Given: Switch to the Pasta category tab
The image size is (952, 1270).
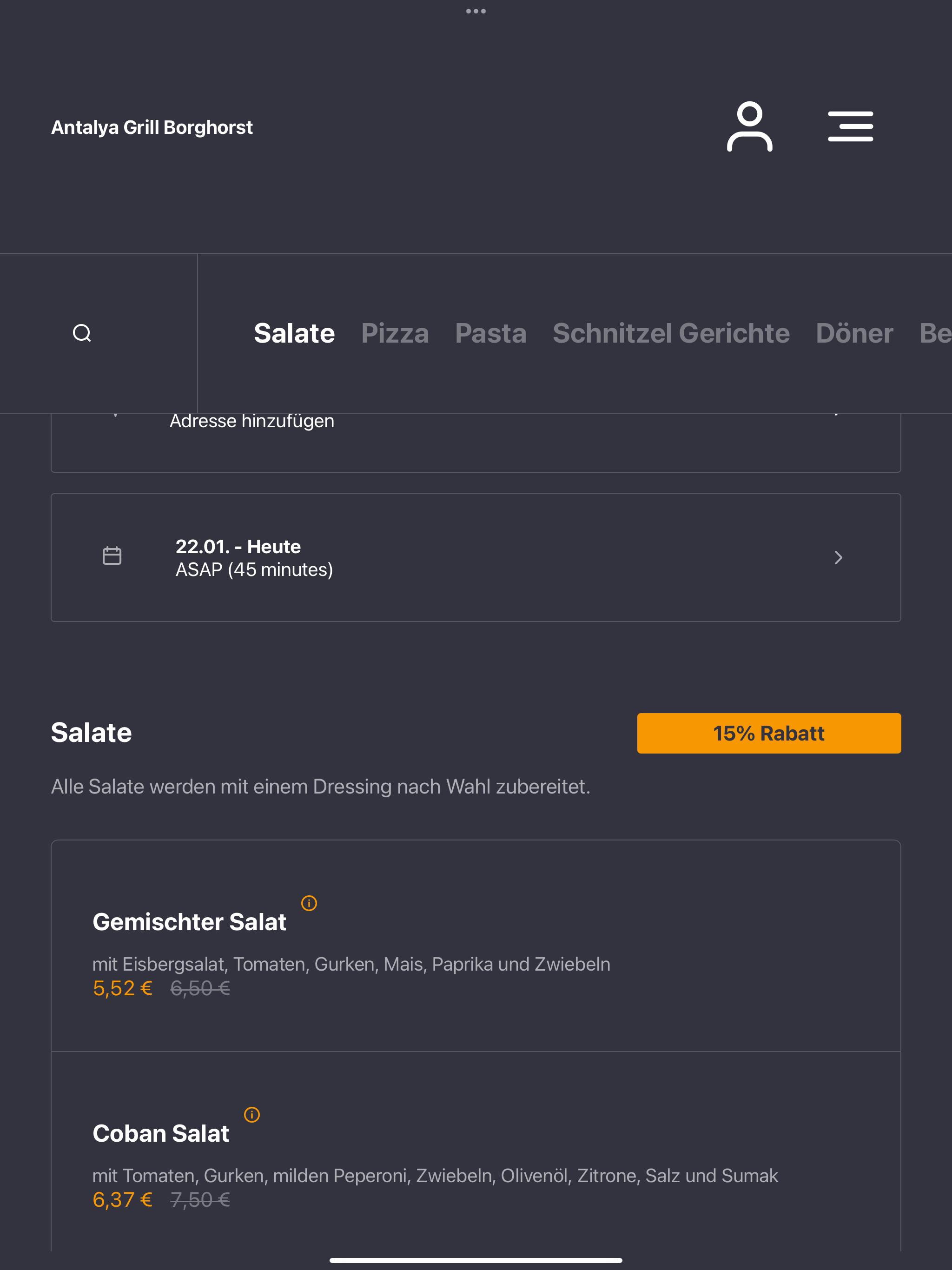Looking at the screenshot, I should (x=491, y=334).
